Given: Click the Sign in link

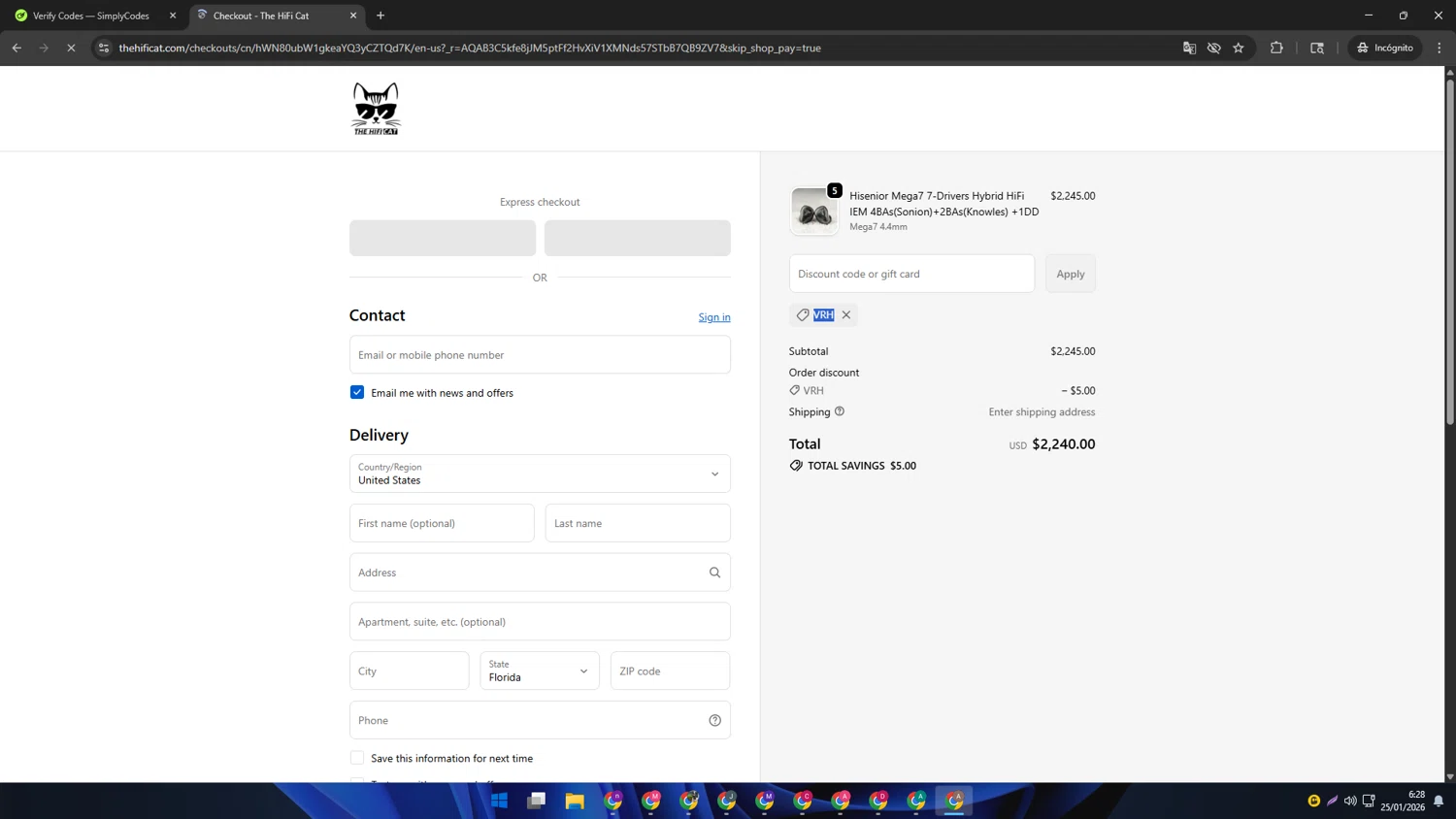Looking at the screenshot, I should [x=714, y=317].
